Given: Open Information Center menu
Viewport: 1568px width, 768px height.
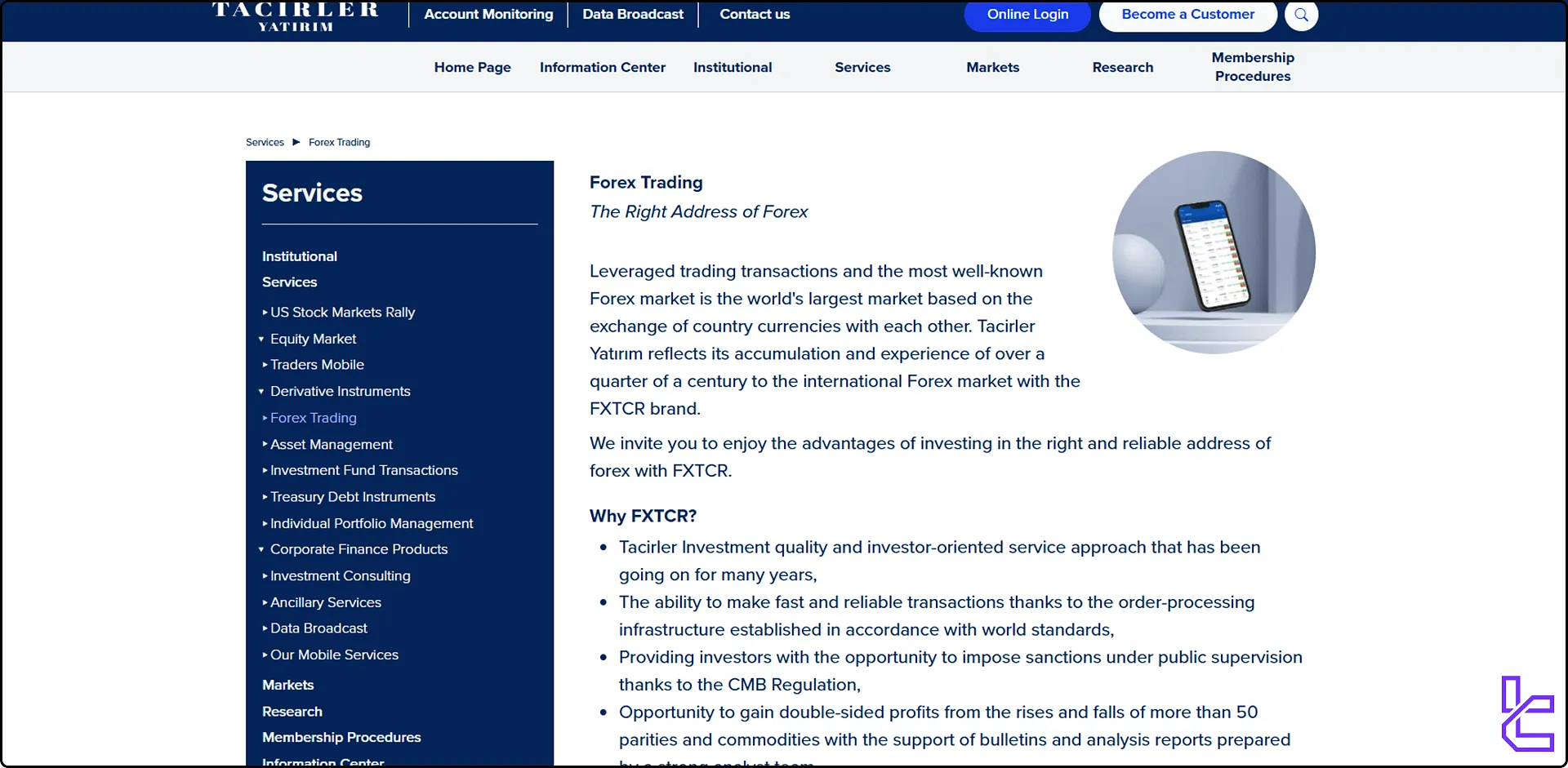Looking at the screenshot, I should (x=603, y=68).
